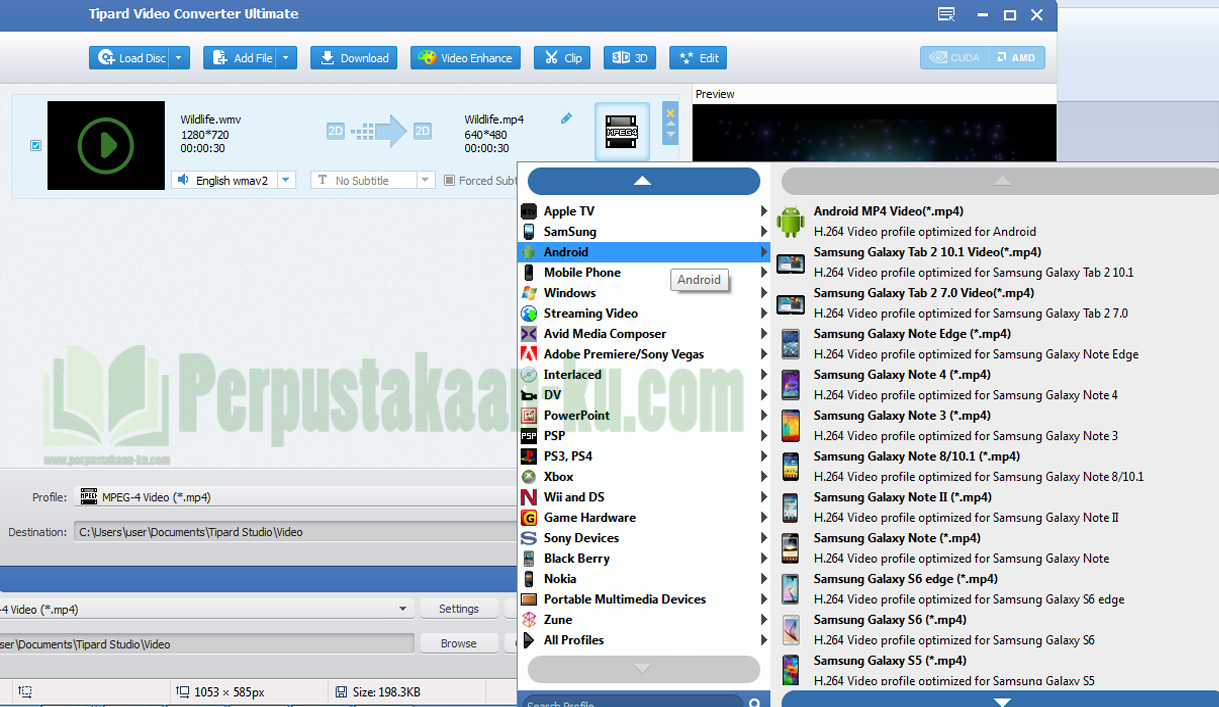Choose Samsung Galaxy Note Edge profile

pos(995,344)
